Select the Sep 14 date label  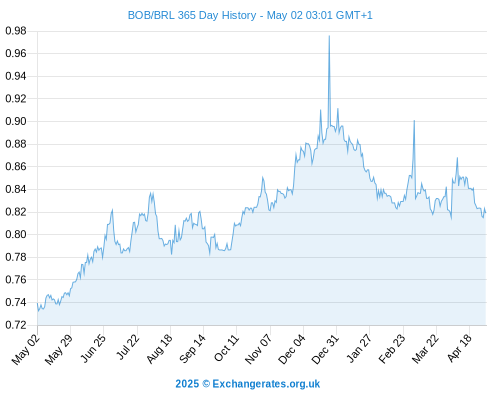(x=192, y=348)
